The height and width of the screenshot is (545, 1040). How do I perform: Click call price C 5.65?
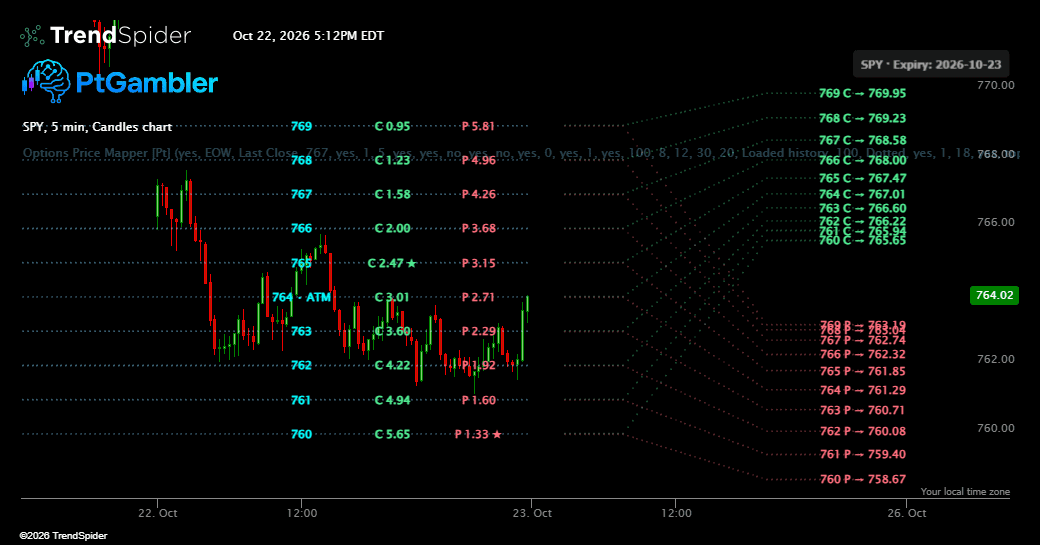pyautogui.click(x=393, y=434)
